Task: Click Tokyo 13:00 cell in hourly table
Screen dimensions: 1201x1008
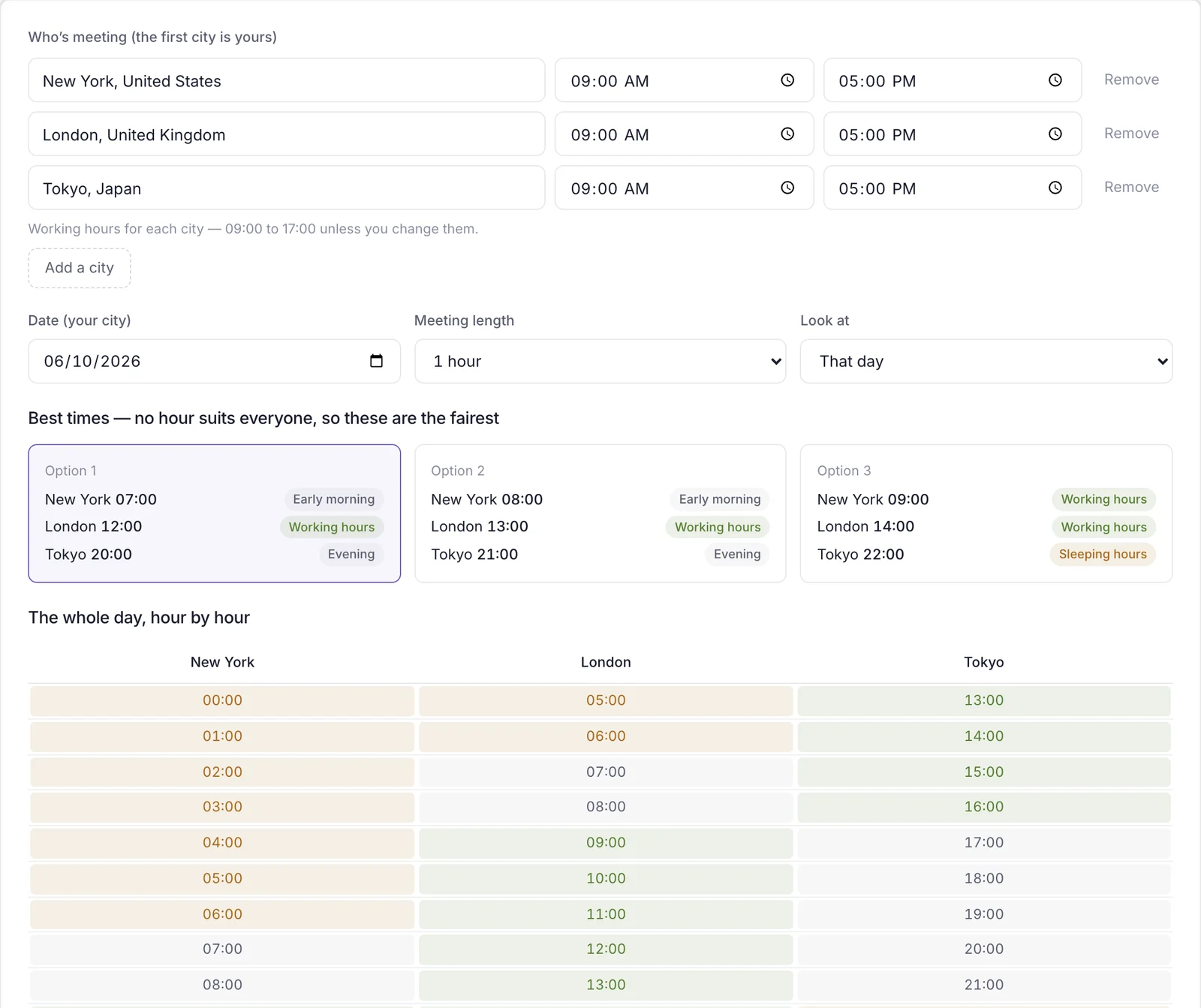Action: click(x=984, y=700)
